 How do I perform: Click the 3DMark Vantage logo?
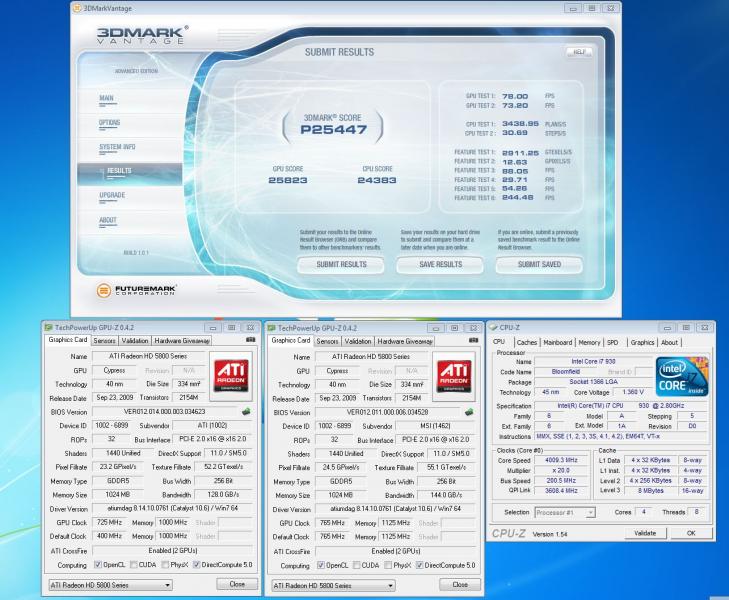(142, 35)
